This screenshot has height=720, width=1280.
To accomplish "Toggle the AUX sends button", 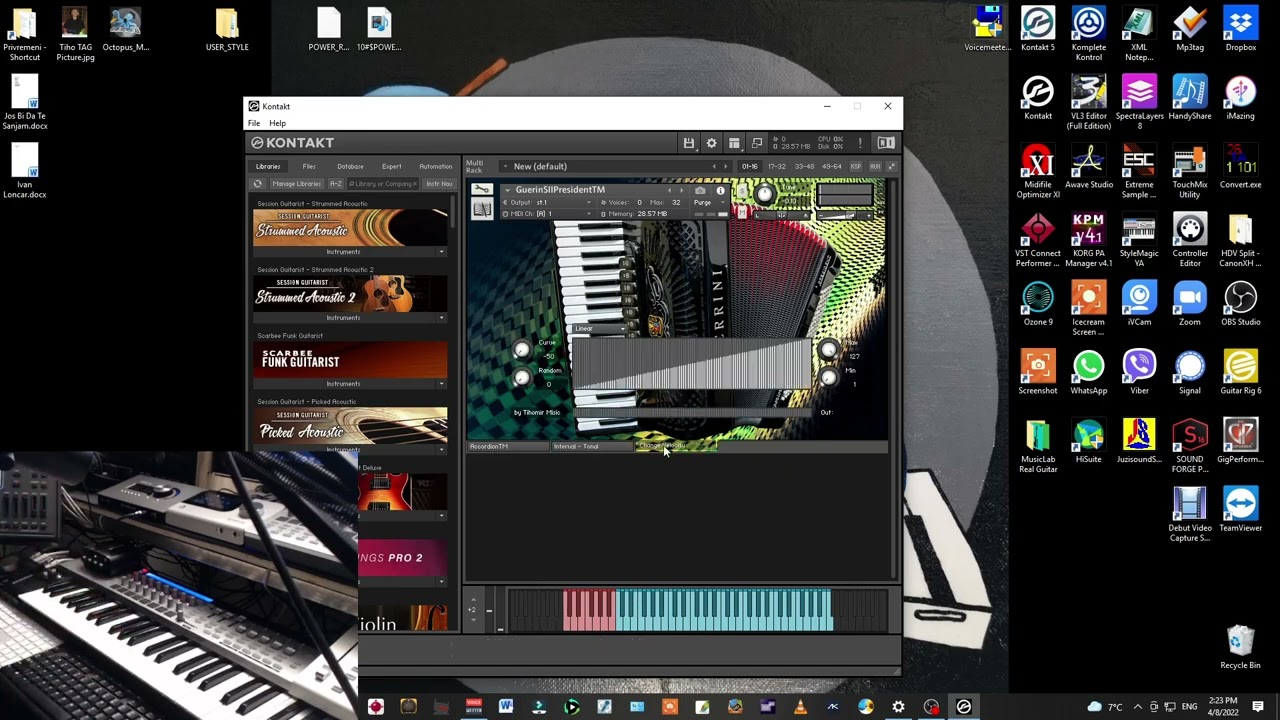I will pyautogui.click(x=875, y=166).
